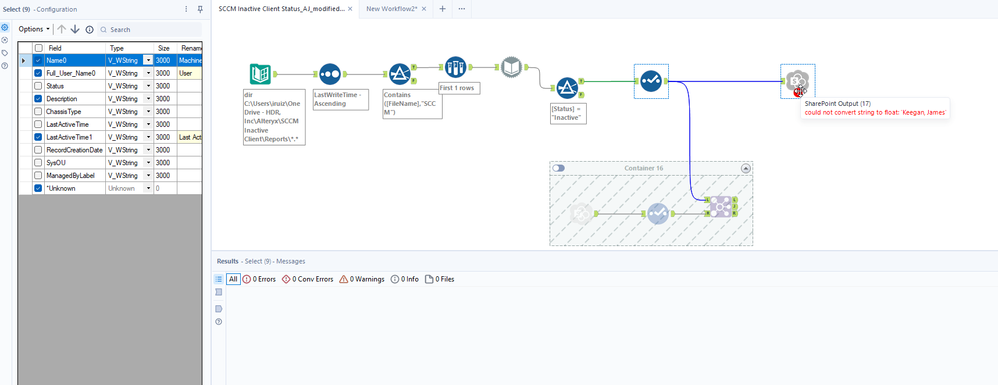This screenshot has height=385, width=998.
Task: Check the RecordCreationDate field checkbox
Action: pyautogui.click(x=38, y=150)
